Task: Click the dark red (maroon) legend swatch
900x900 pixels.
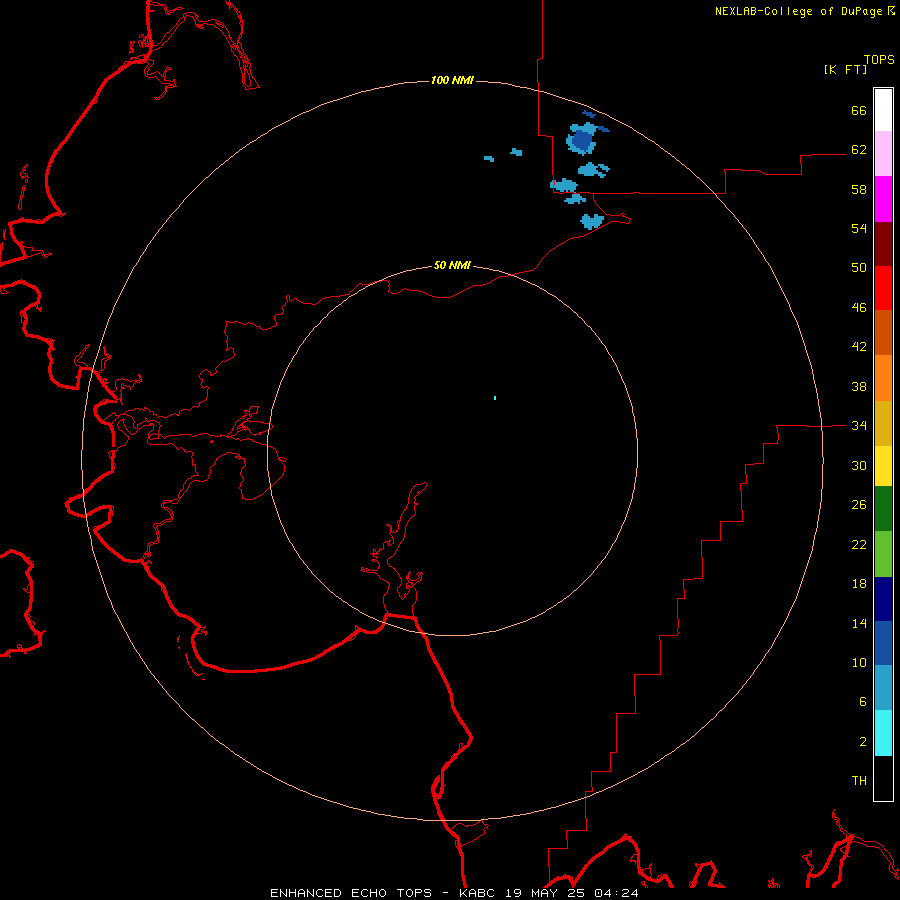Action: tap(883, 243)
